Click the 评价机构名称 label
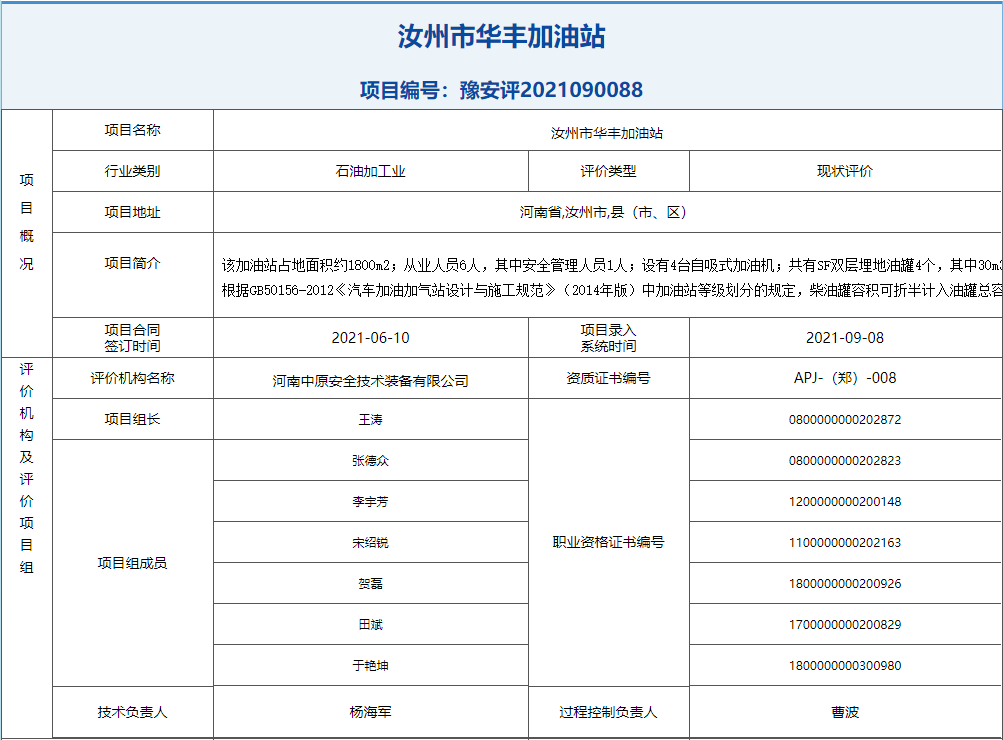The width and height of the screenshot is (1003, 740). [x=132, y=378]
